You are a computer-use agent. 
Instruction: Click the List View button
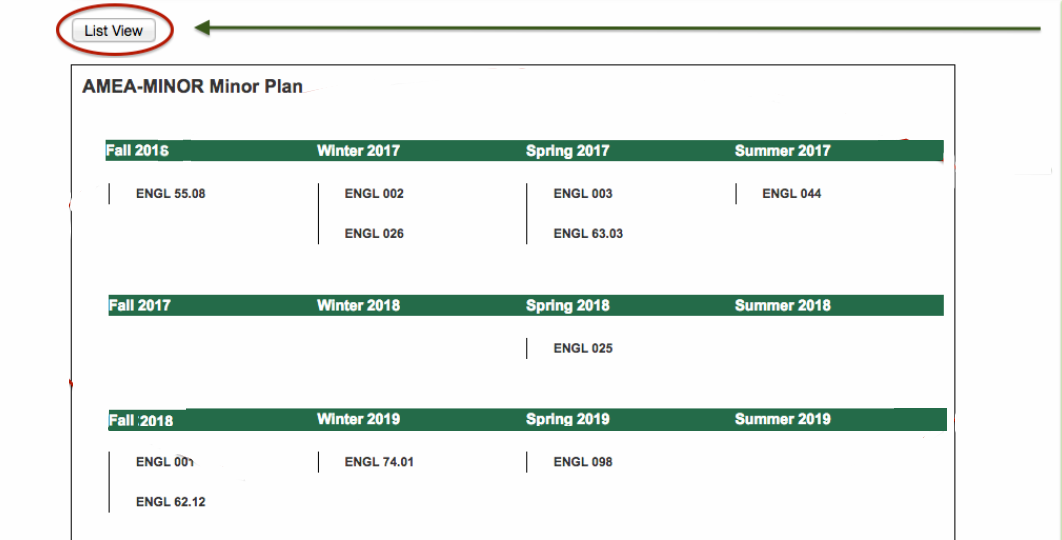[x=114, y=31]
